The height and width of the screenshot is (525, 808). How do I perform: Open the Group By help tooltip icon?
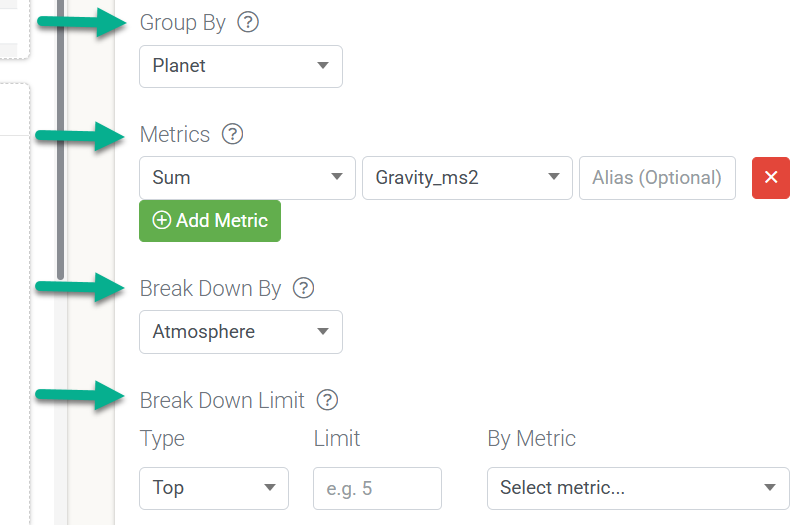pyautogui.click(x=248, y=22)
